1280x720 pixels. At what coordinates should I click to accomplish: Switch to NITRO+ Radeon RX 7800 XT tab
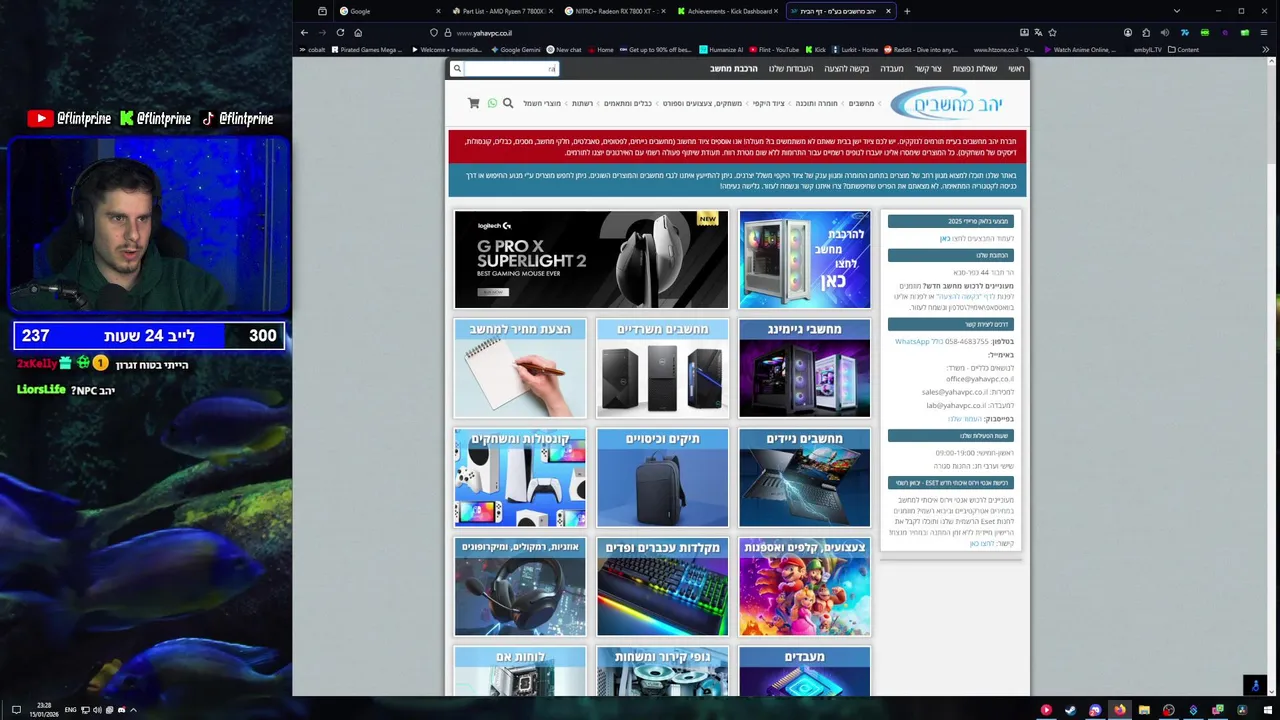coord(614,11)
